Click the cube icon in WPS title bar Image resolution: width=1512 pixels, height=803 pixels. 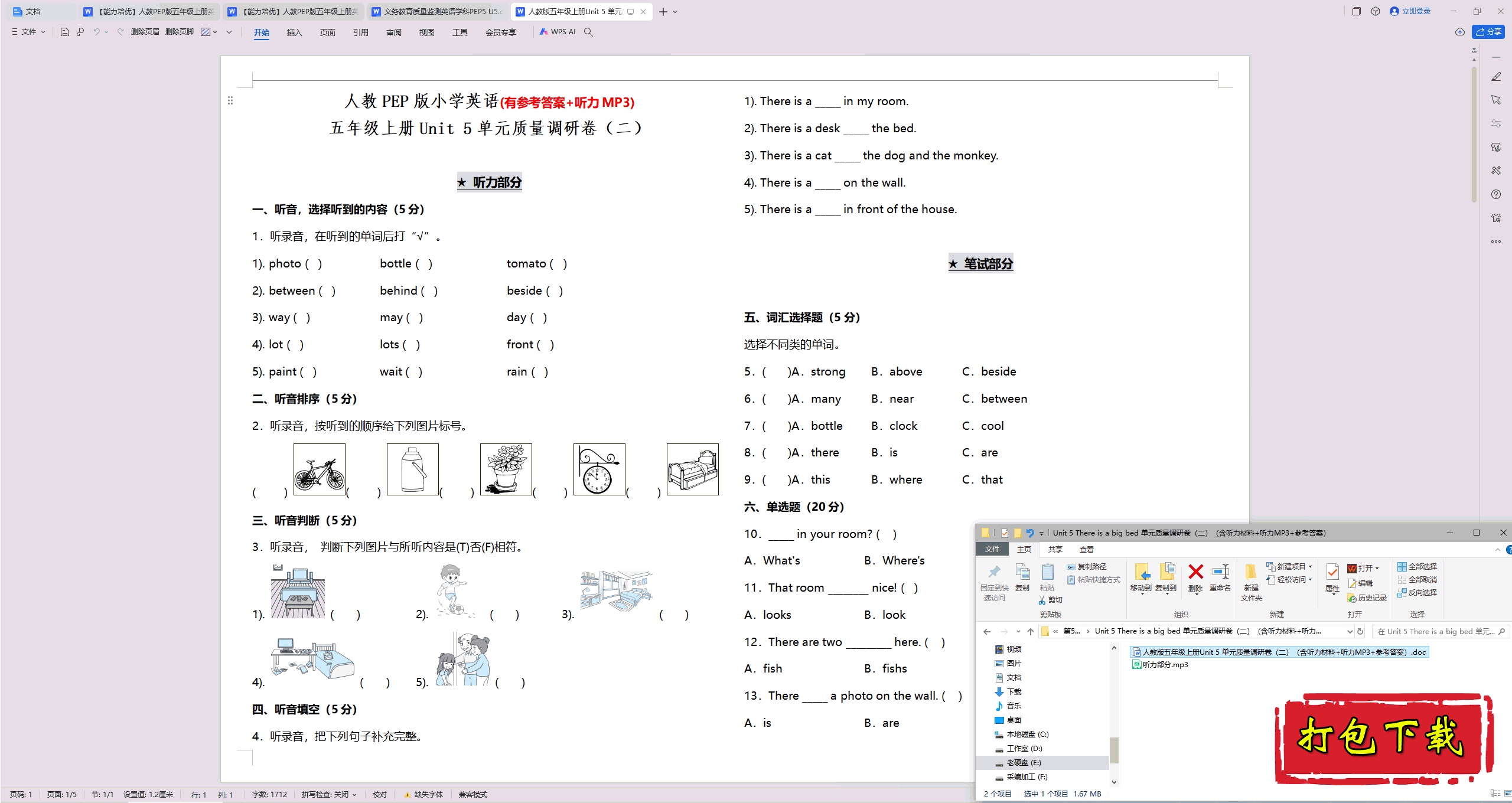(x=1376, y=11)
